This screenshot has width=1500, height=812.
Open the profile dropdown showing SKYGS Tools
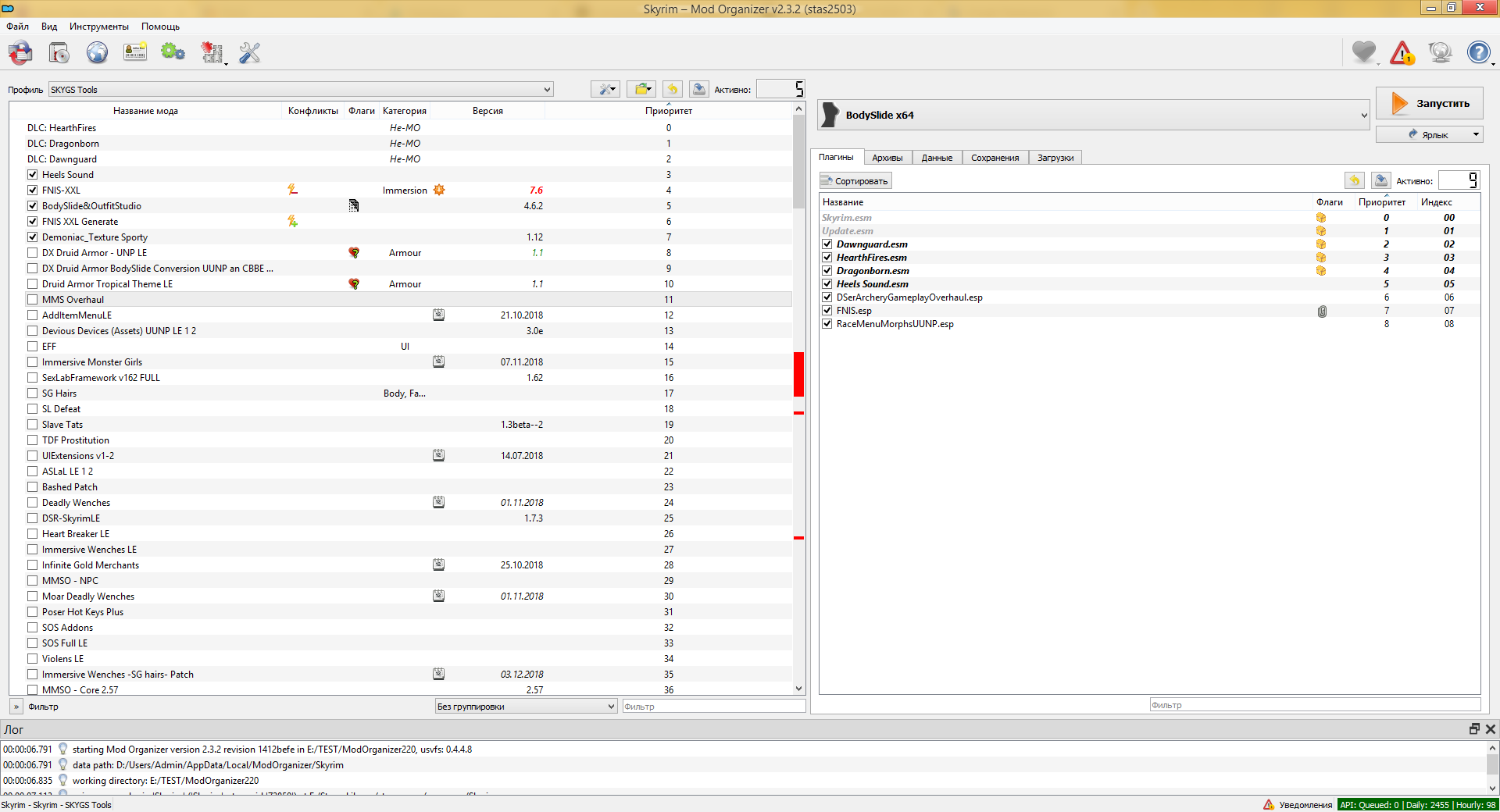pyautogui.click(x=301, y=90)
